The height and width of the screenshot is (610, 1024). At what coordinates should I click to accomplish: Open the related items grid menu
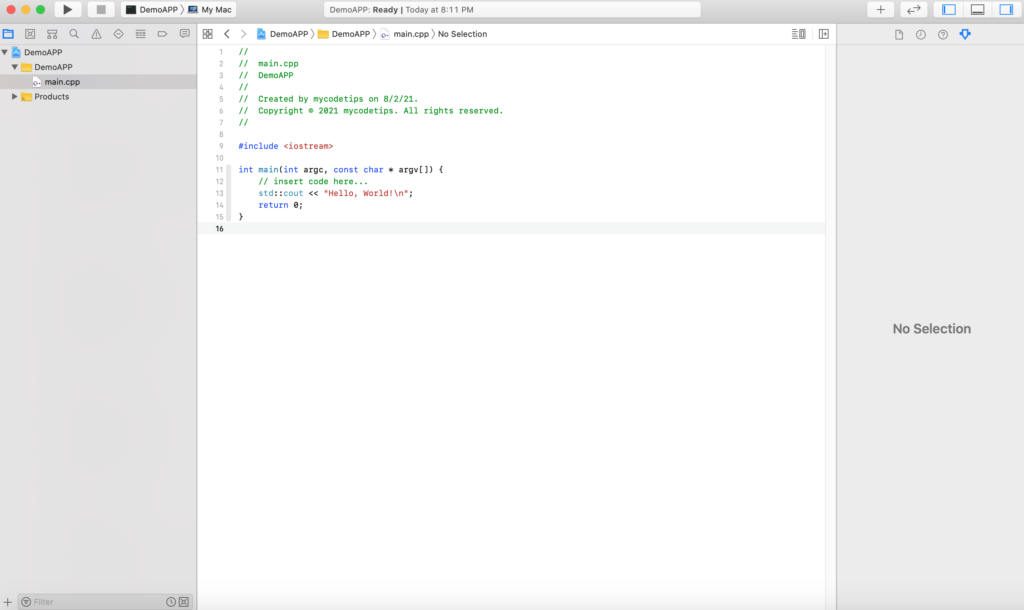pyautogui.click(x=208, y=34)
